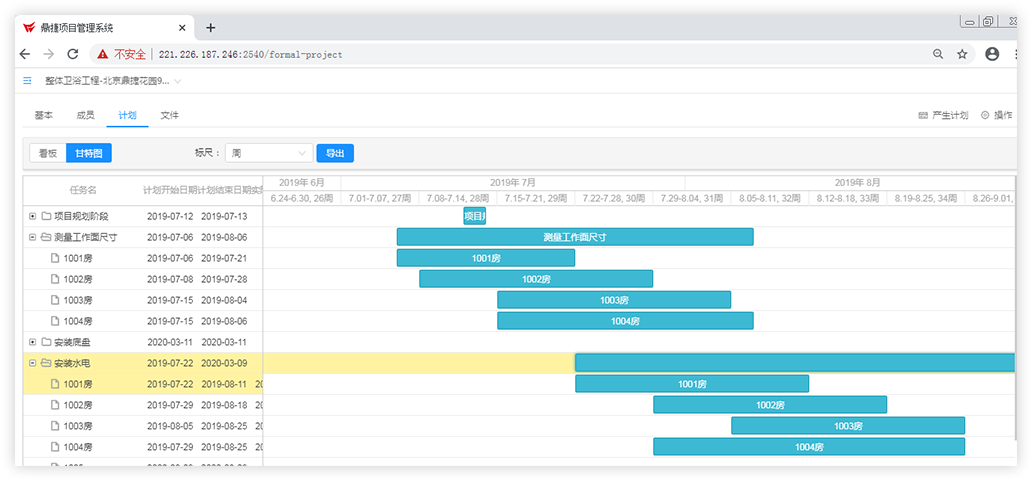Click the 1003房 Gantt bar under 测量工作面尺寸
1033x482 pixels.
pyautogui.click(x=613, y=300)
